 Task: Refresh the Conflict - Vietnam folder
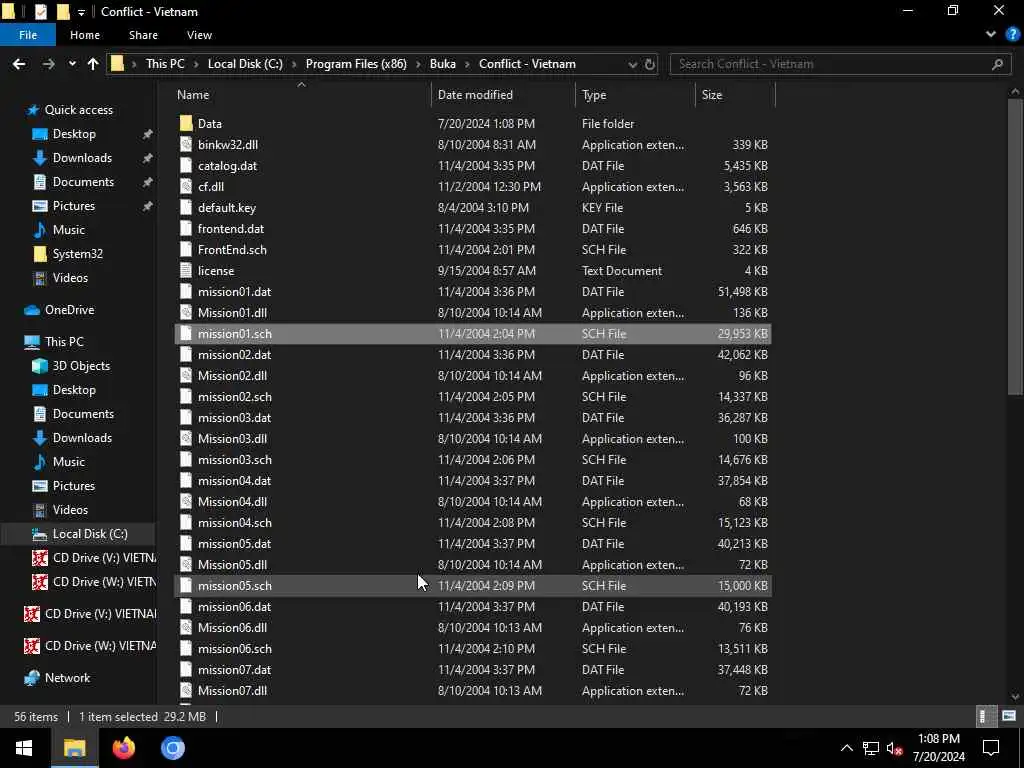point(650,64)
